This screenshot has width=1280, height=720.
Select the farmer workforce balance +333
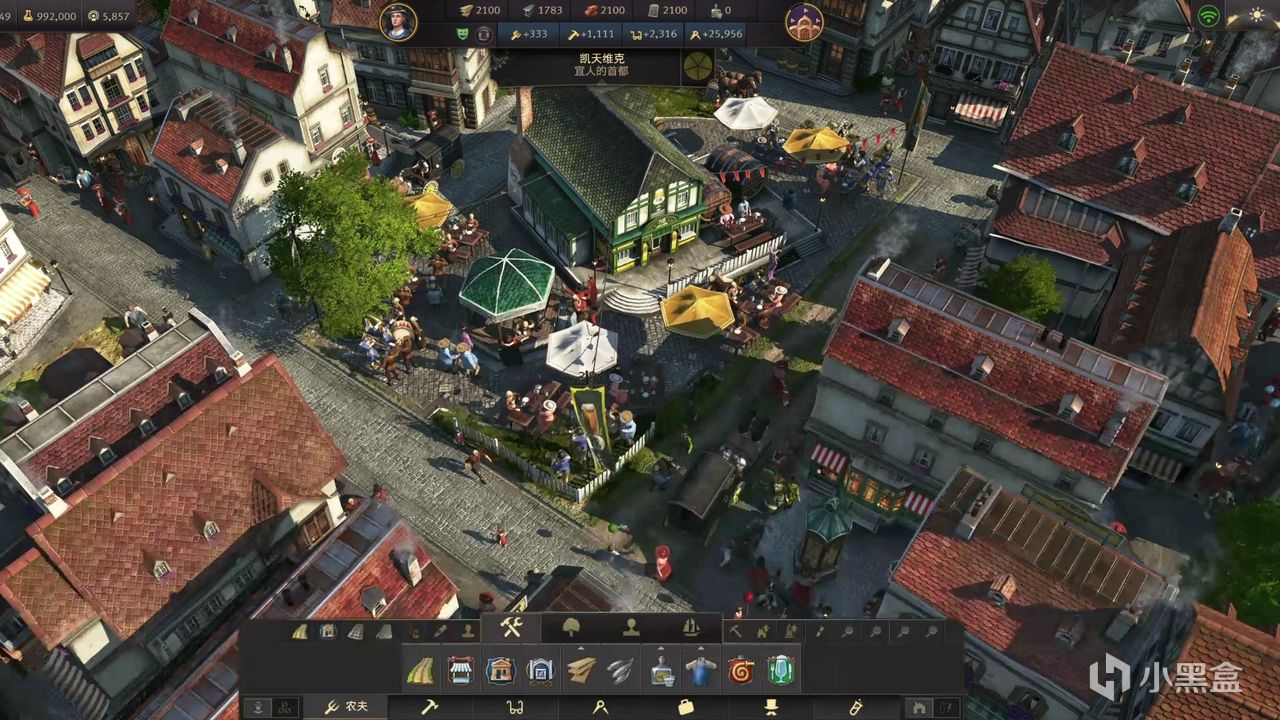528,34
